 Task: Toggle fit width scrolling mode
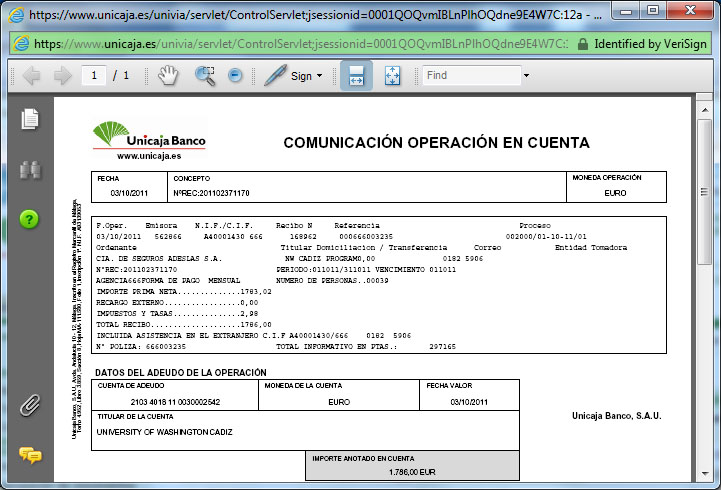(356, 75)
